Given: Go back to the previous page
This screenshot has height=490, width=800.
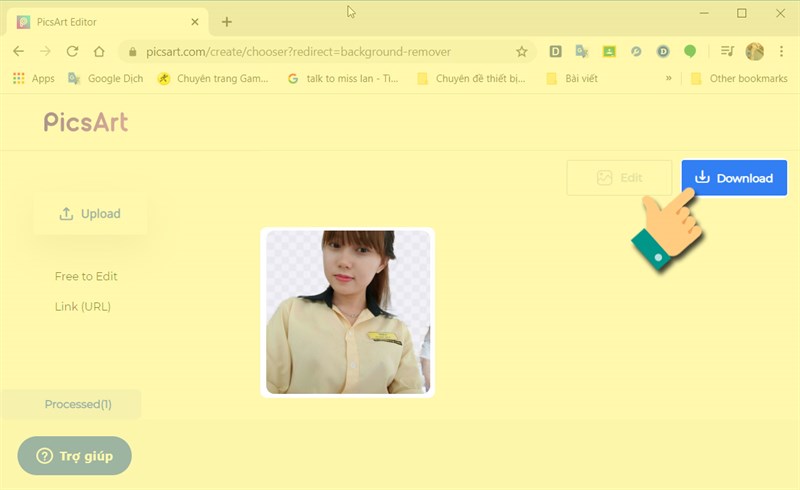Looking at the screenshot, I should tap(18, 51).
